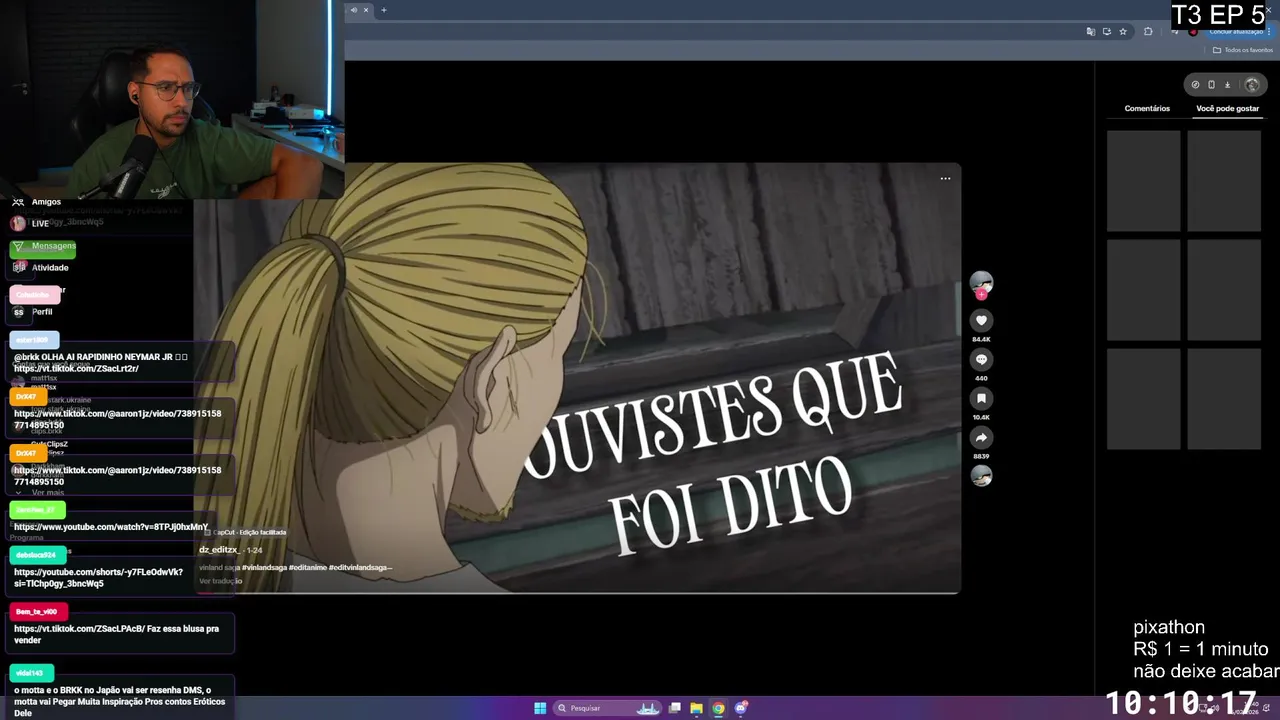The width and height of the screenshot is (1280, 720).
Task: Bookmark page with star icon
Action: pos(1123,32)
